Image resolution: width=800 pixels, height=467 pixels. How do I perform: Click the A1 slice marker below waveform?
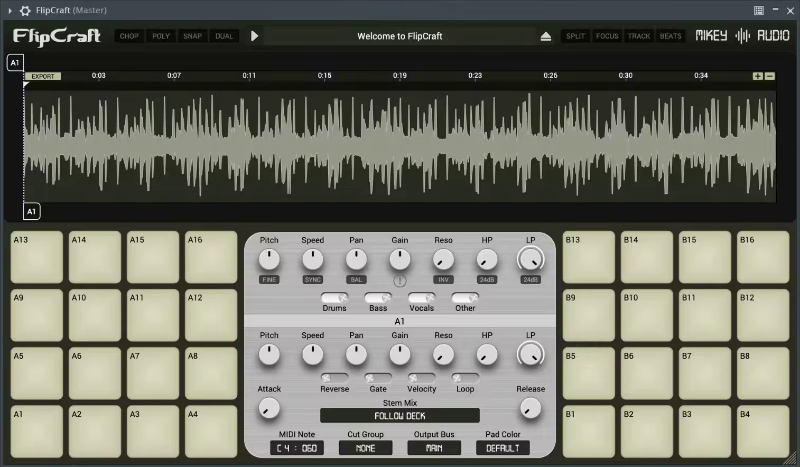click(32, 211)
